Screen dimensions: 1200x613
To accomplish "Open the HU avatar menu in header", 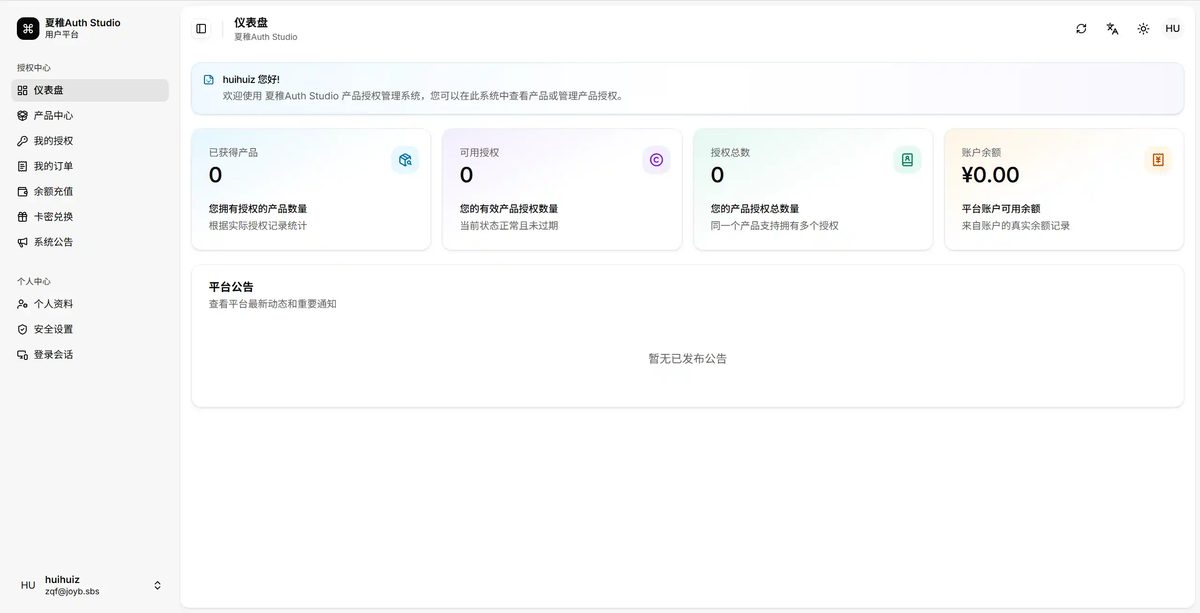I will pos(1173,29).
